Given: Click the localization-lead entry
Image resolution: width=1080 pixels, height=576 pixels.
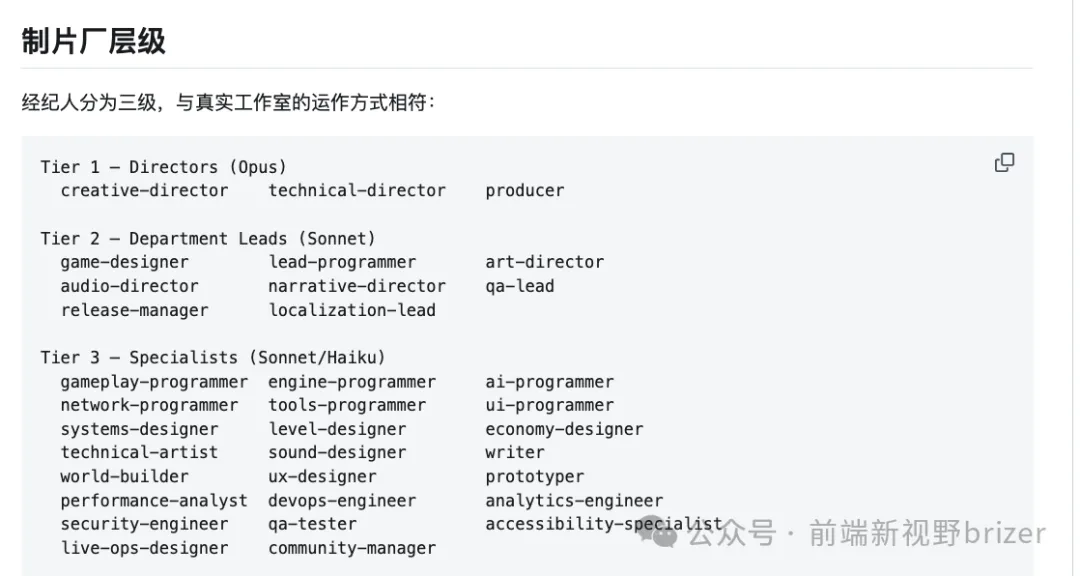Looking at the screenshot, I should [352, 310].
